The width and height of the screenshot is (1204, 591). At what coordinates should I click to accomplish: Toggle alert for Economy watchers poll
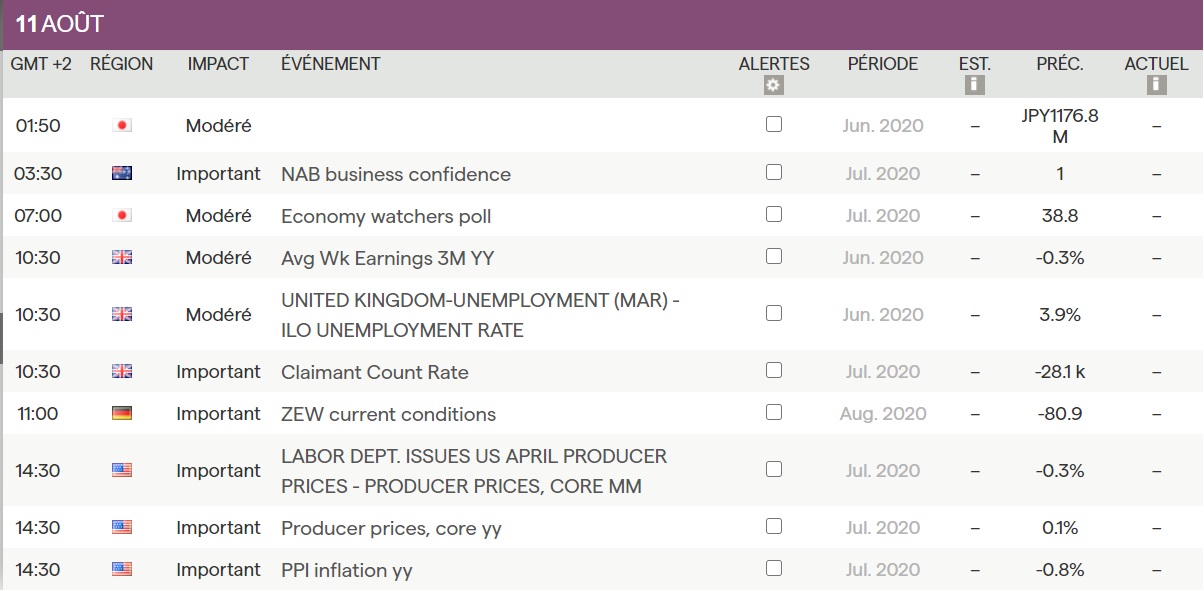pyautogui.click(x=773, y=214)
